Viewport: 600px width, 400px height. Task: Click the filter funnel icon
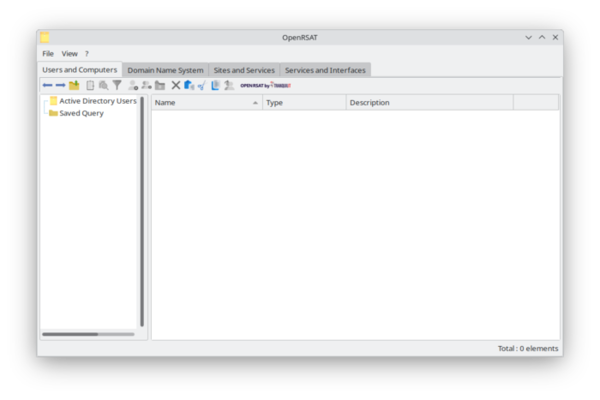(x=117, y=86)
